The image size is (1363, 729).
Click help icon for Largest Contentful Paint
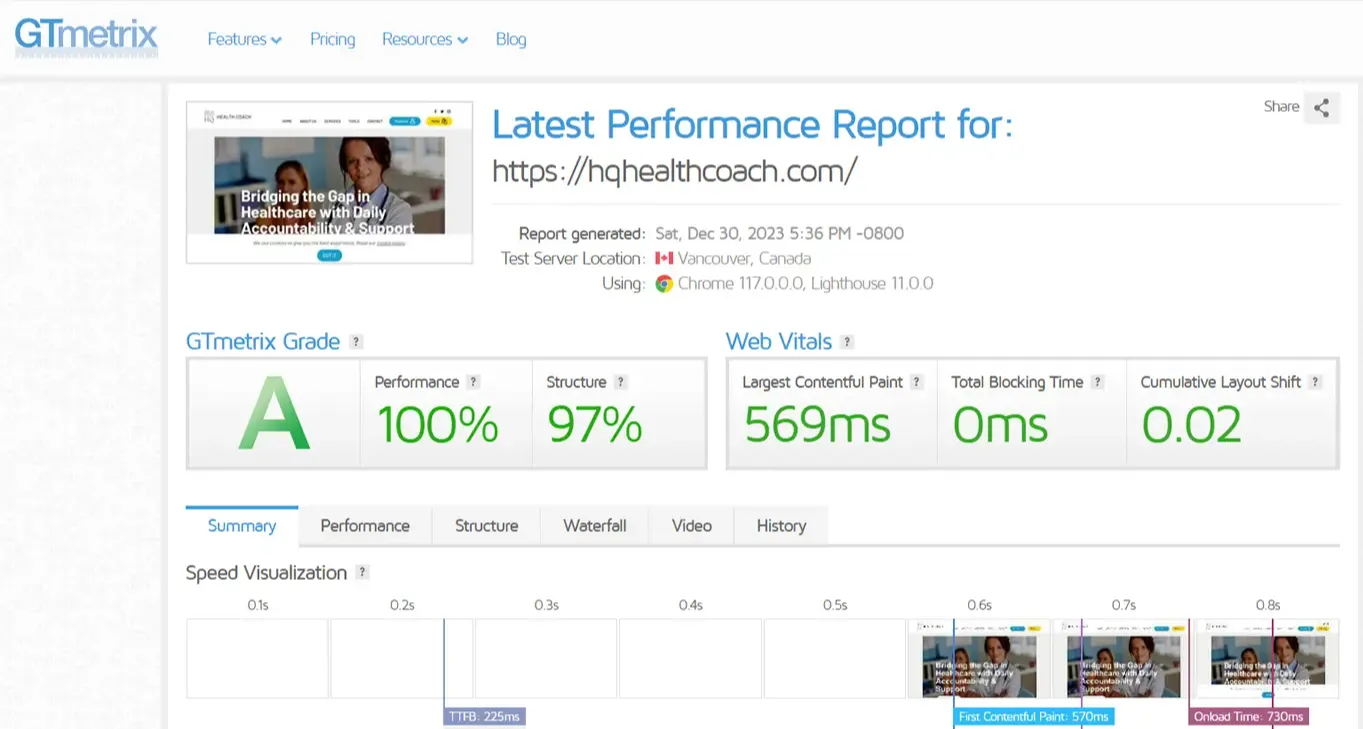pos(917,382)
